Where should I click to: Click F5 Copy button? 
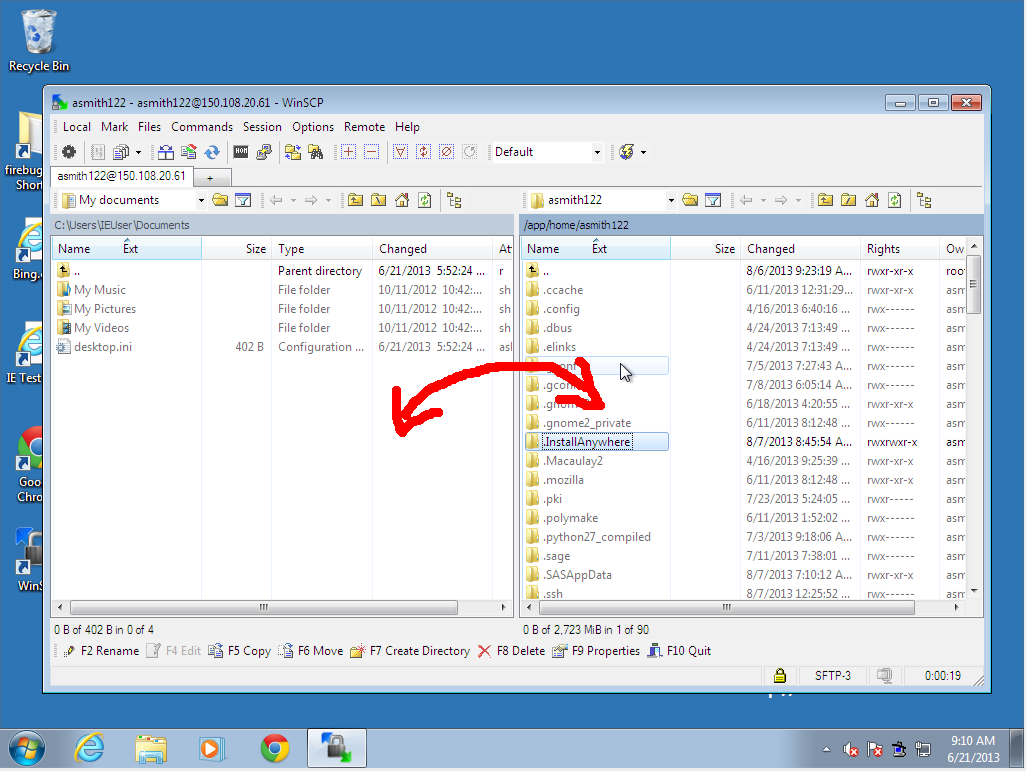click(239, 651)
